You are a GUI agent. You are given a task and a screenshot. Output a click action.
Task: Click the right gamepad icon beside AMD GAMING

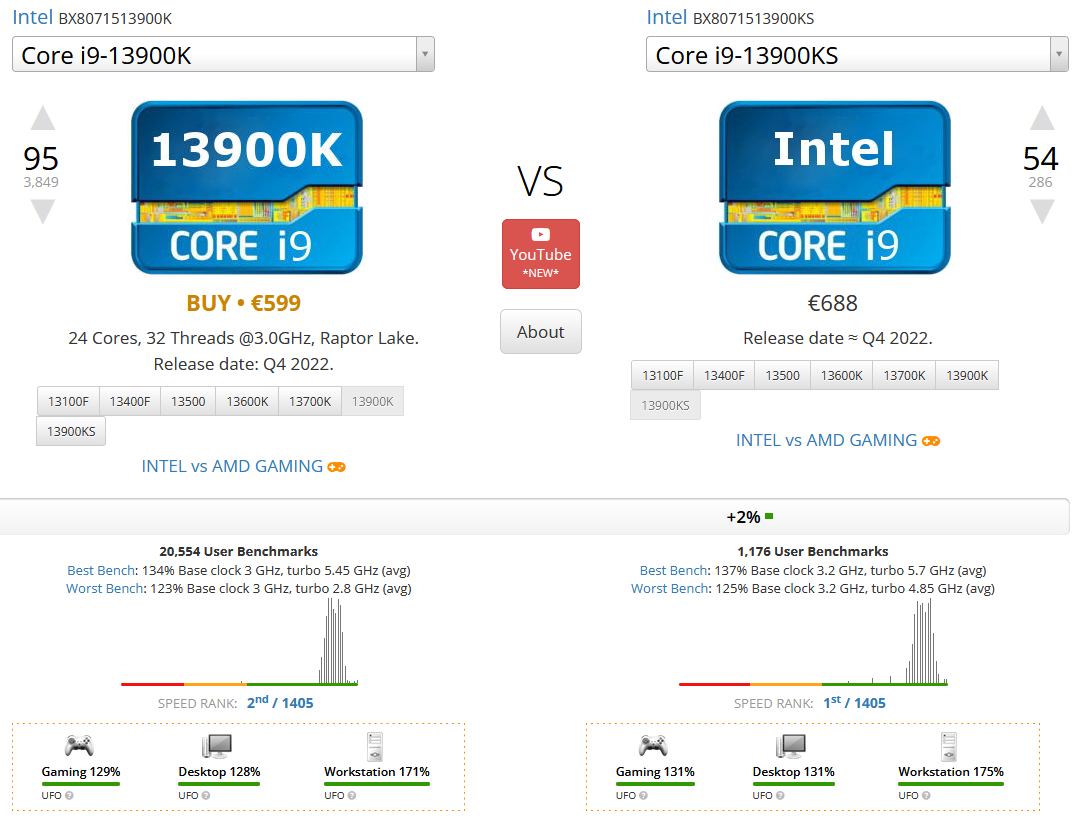pos(931,441)
